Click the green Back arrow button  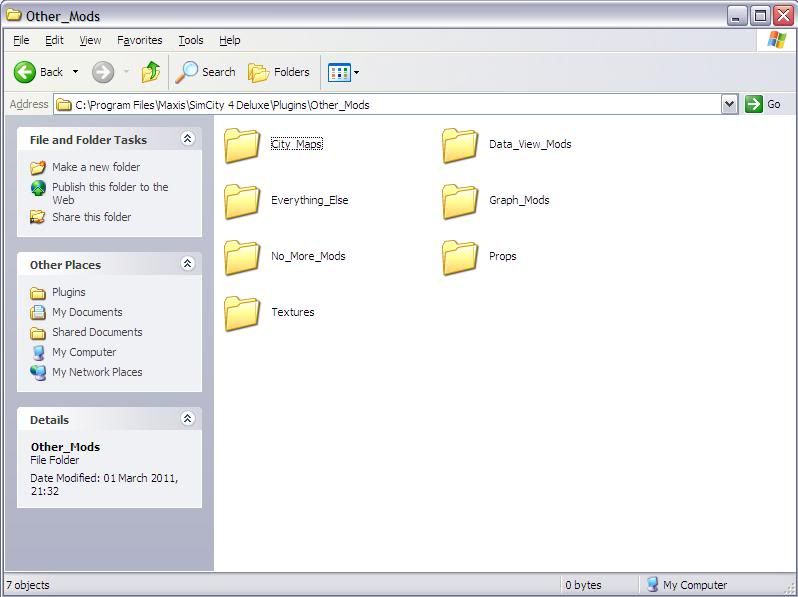point(24,72)
